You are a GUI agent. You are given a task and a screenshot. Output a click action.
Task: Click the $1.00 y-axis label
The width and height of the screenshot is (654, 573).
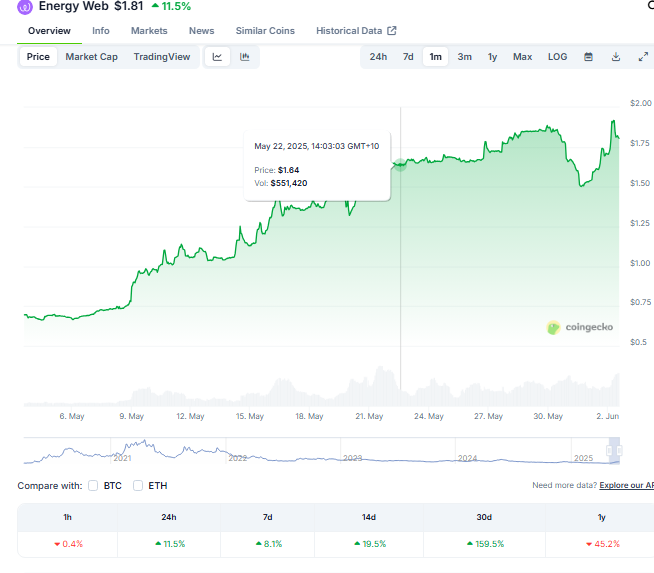pos(640,263)
